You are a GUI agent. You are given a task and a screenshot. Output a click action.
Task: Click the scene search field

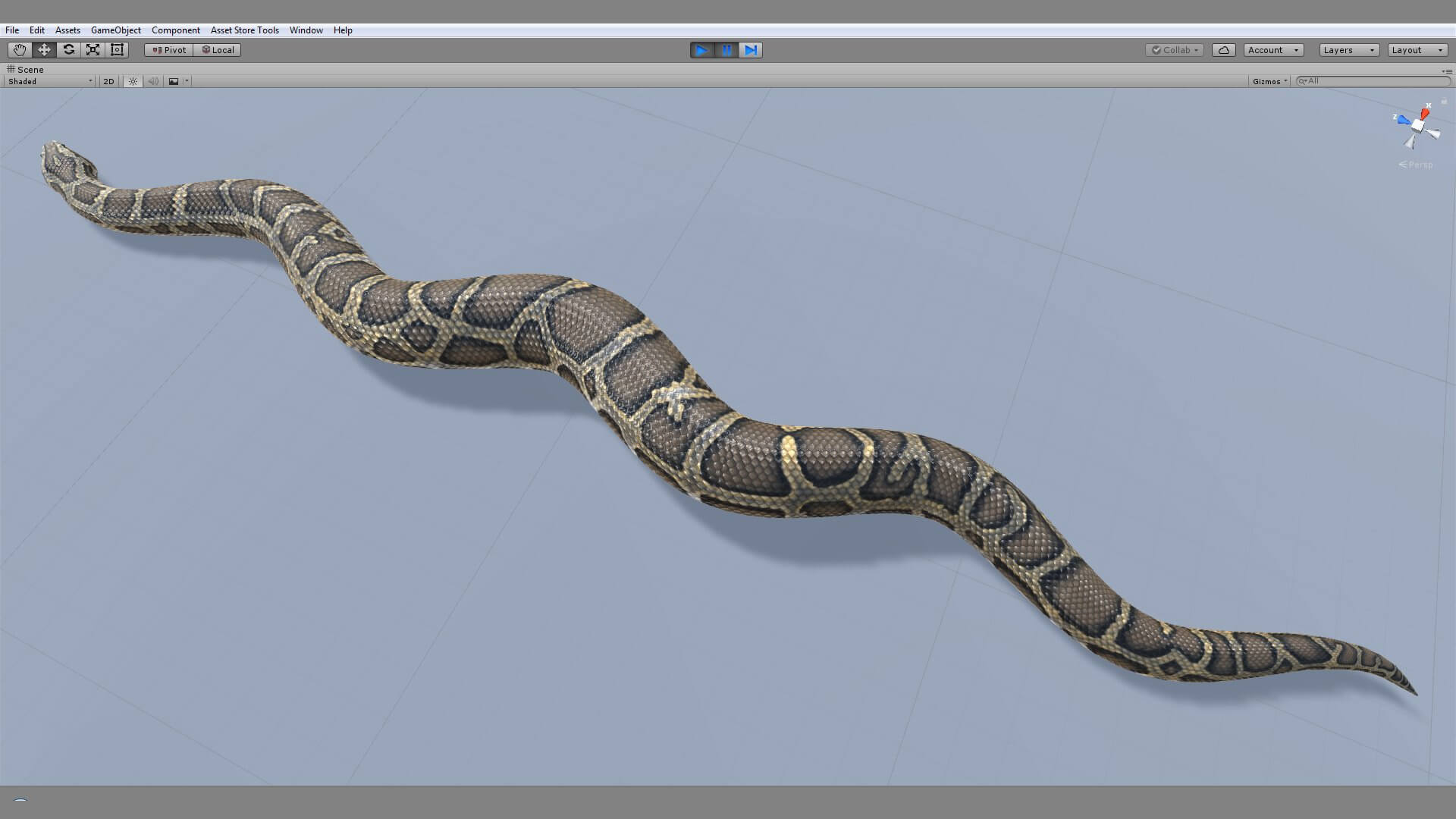click(1374, 81)
